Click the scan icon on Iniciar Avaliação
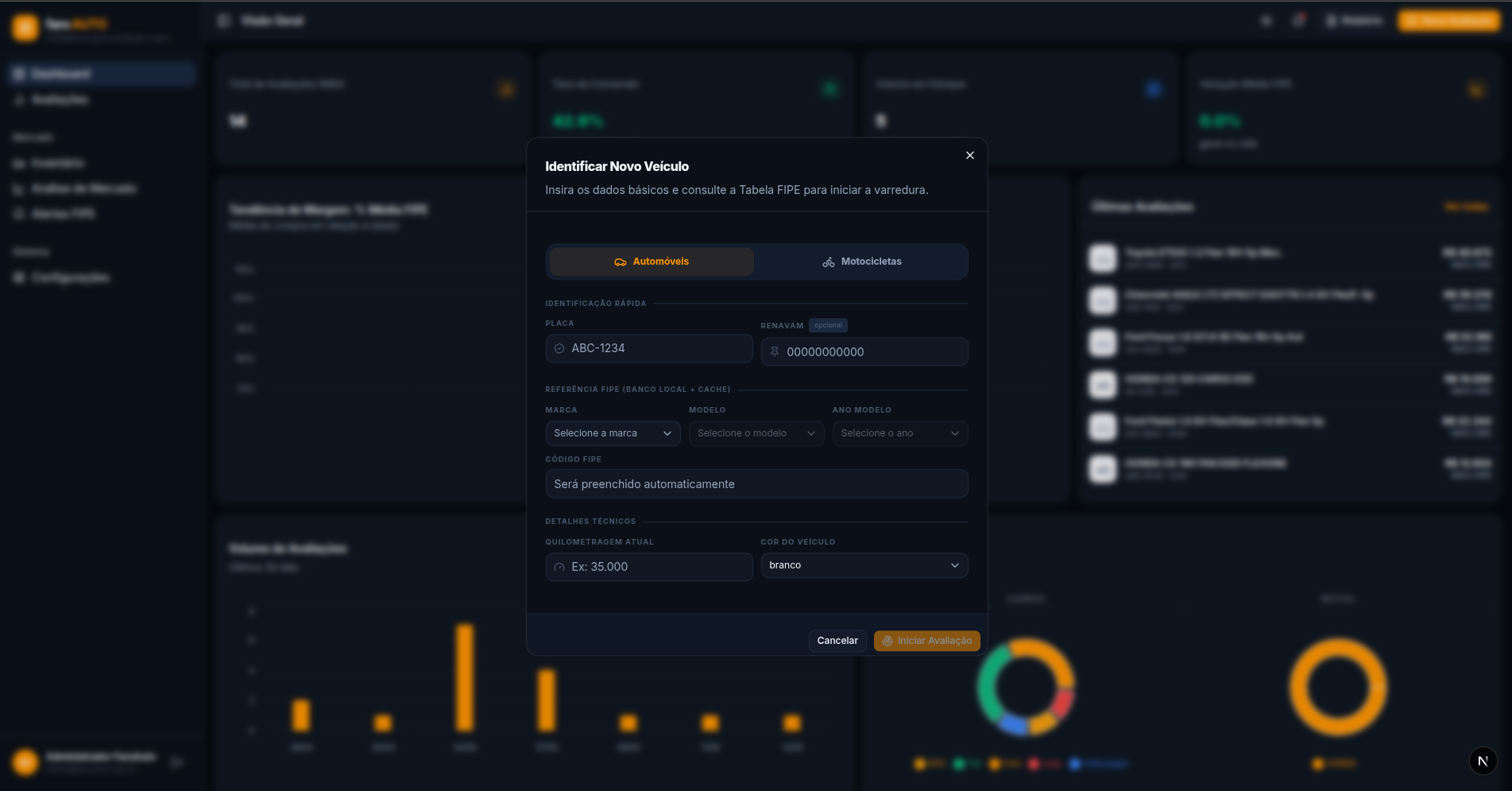 click(887, 641)
